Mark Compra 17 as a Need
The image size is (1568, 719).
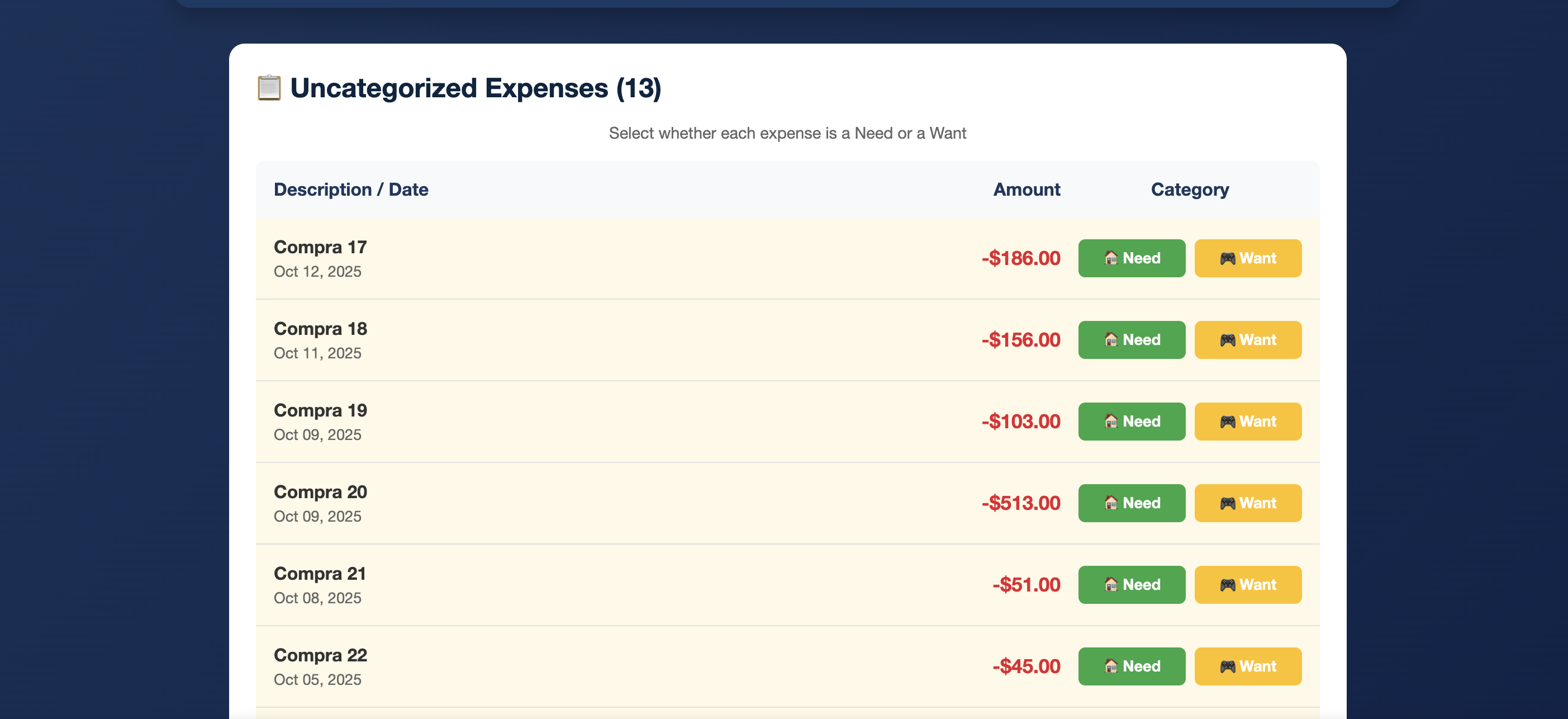point(1132,258)
